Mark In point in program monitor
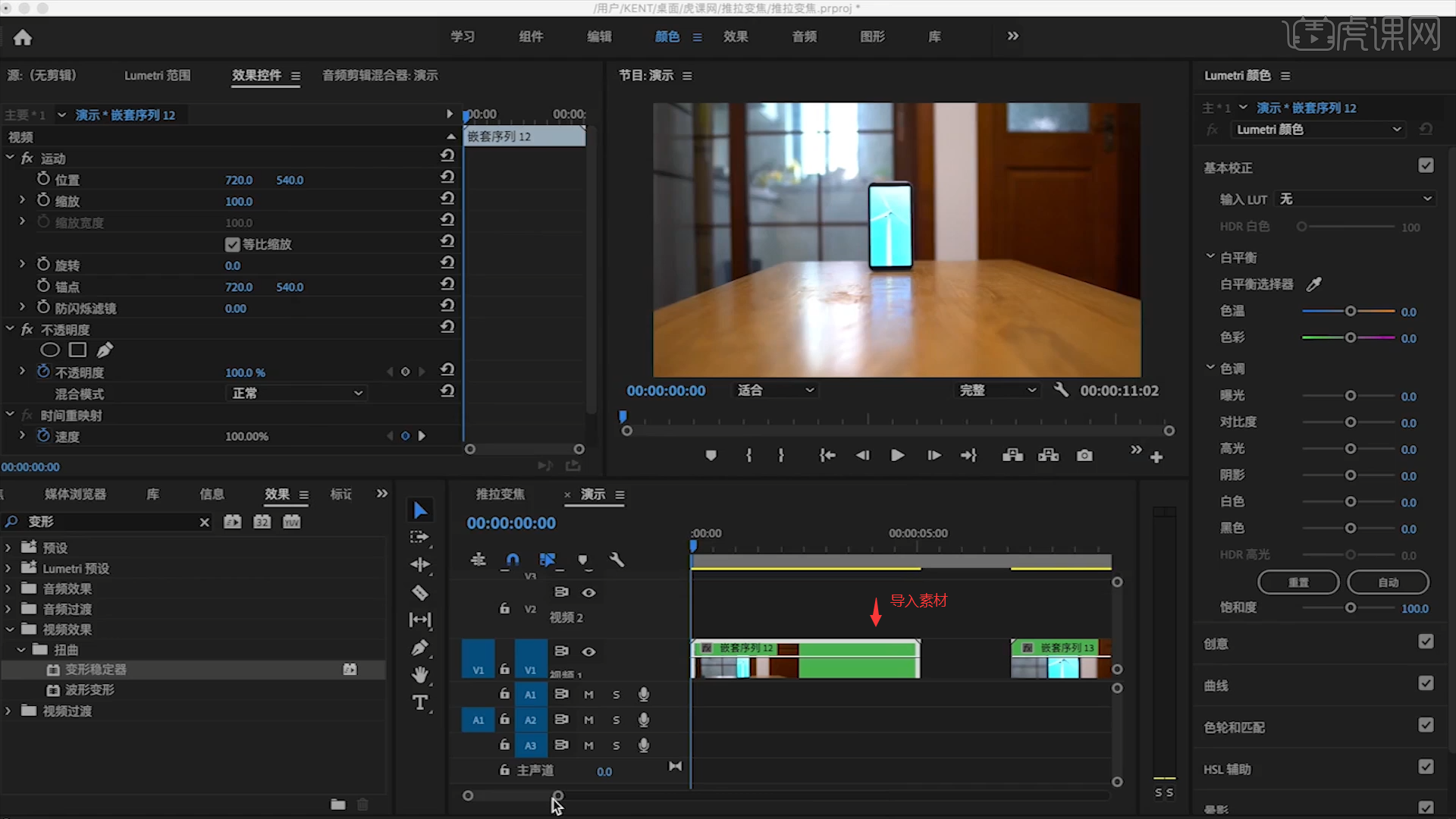1456x819 pixels. click(x=748, y=456)
